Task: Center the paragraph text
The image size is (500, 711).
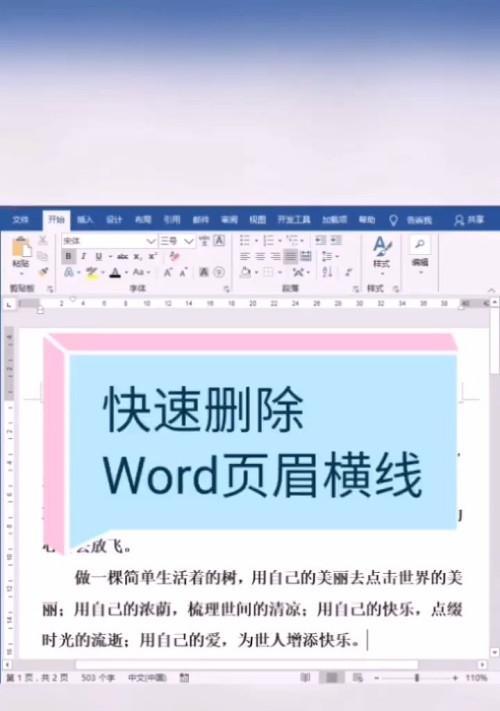Action: coord(260,257)
